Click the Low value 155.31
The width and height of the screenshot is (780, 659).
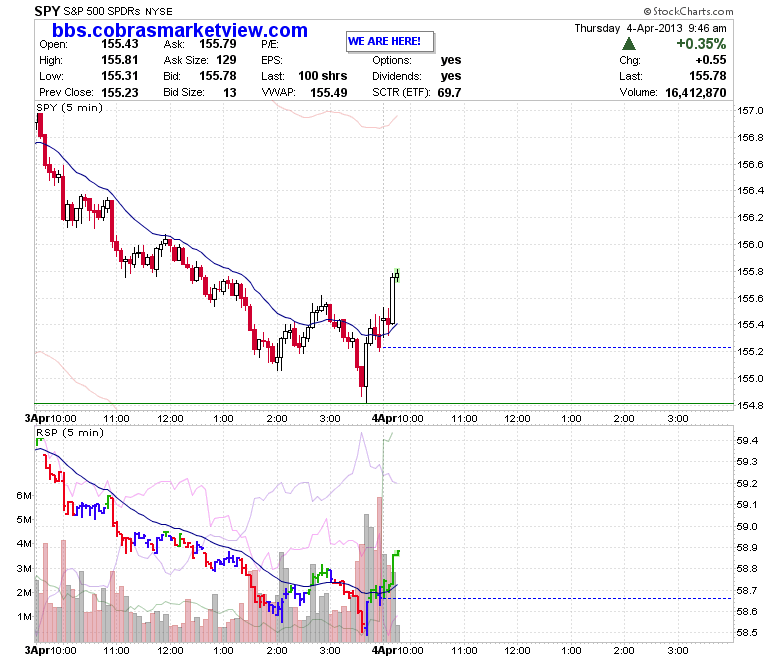119,76
